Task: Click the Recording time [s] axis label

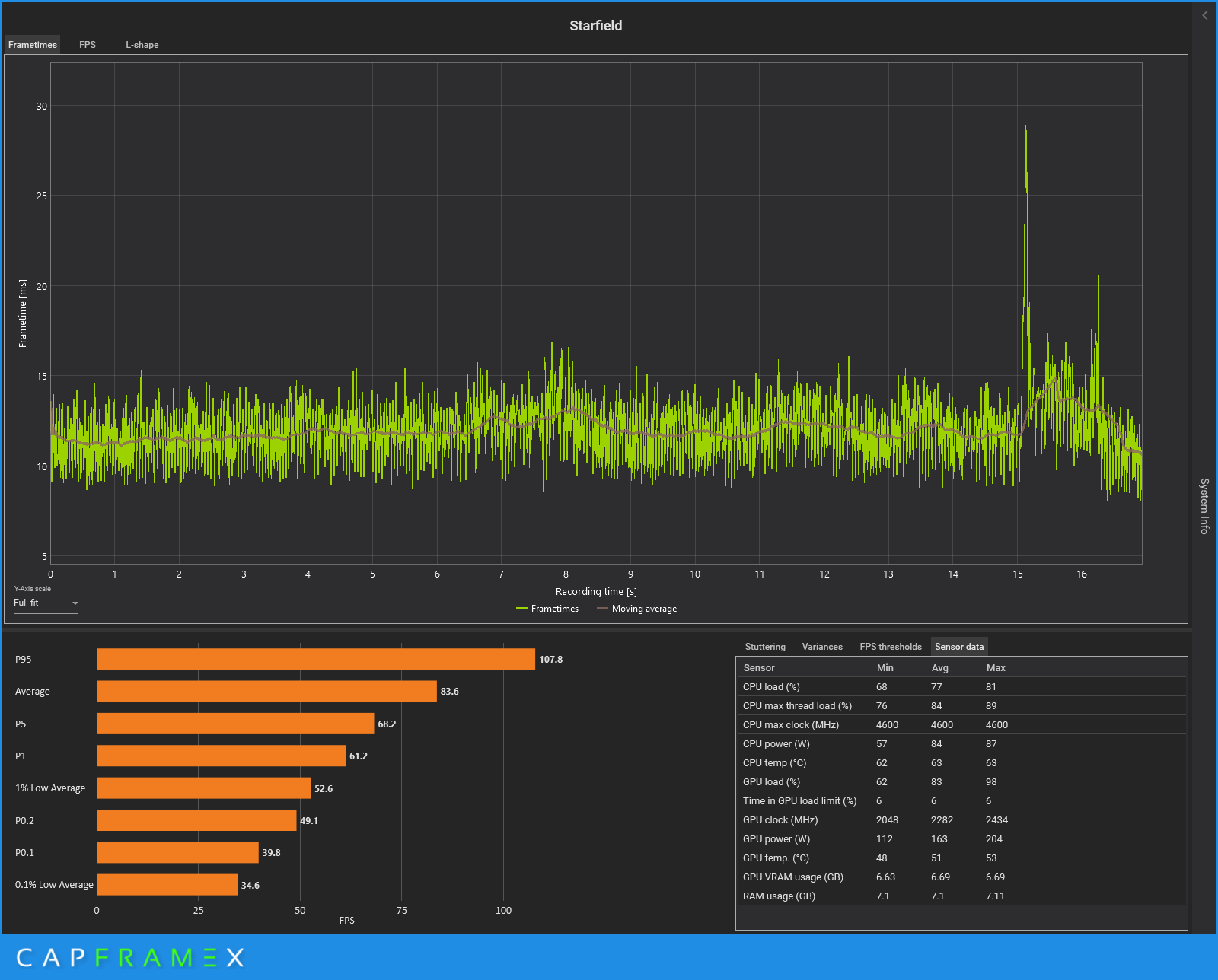Action: click(596, 591)
